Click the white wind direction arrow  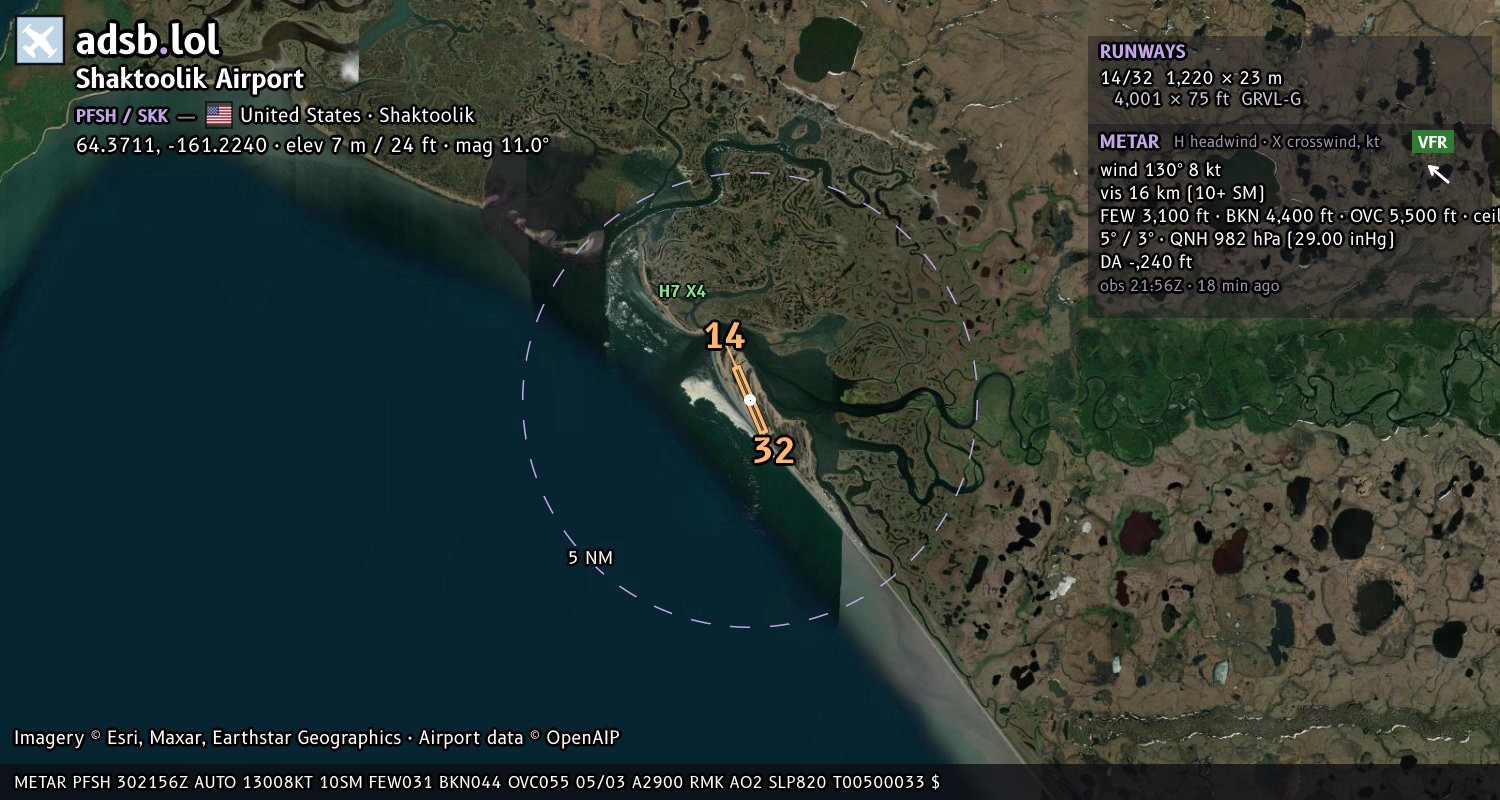(x=1438, y=174)
